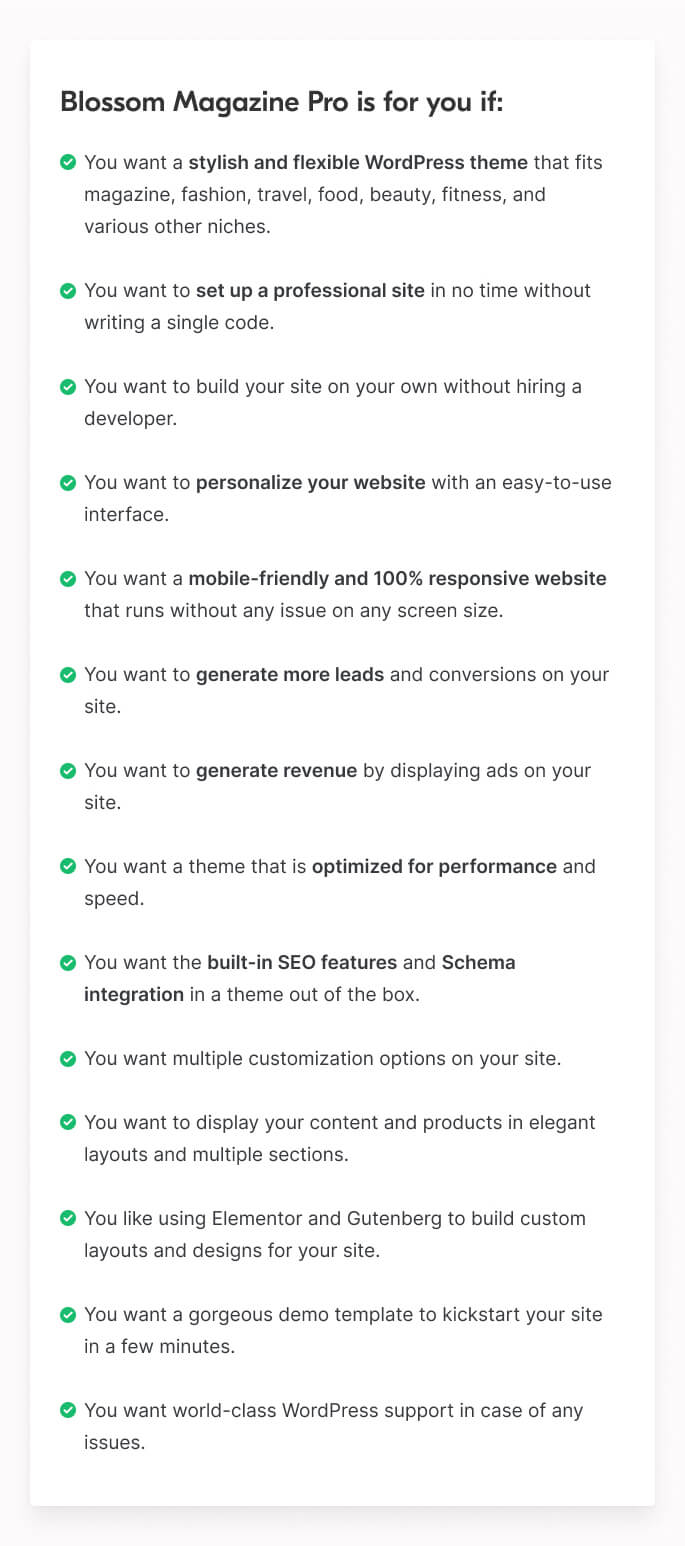Click the green check beside 'stylish and flexible WordPress theme'
Image resolution: width=685 pixels, height=1546 pixels.
click(68, 162)
